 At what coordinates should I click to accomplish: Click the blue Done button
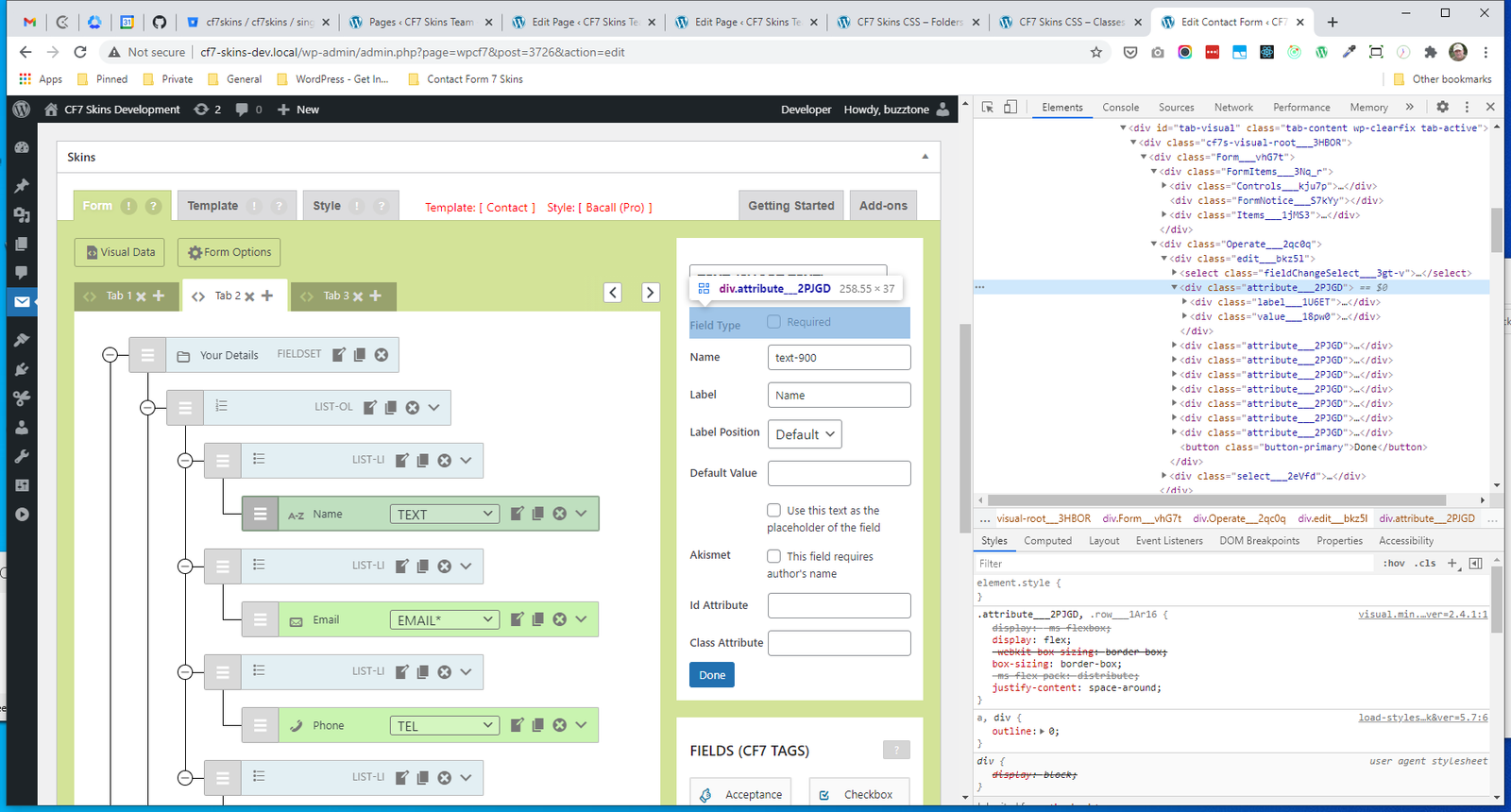(x=712, y=675)
